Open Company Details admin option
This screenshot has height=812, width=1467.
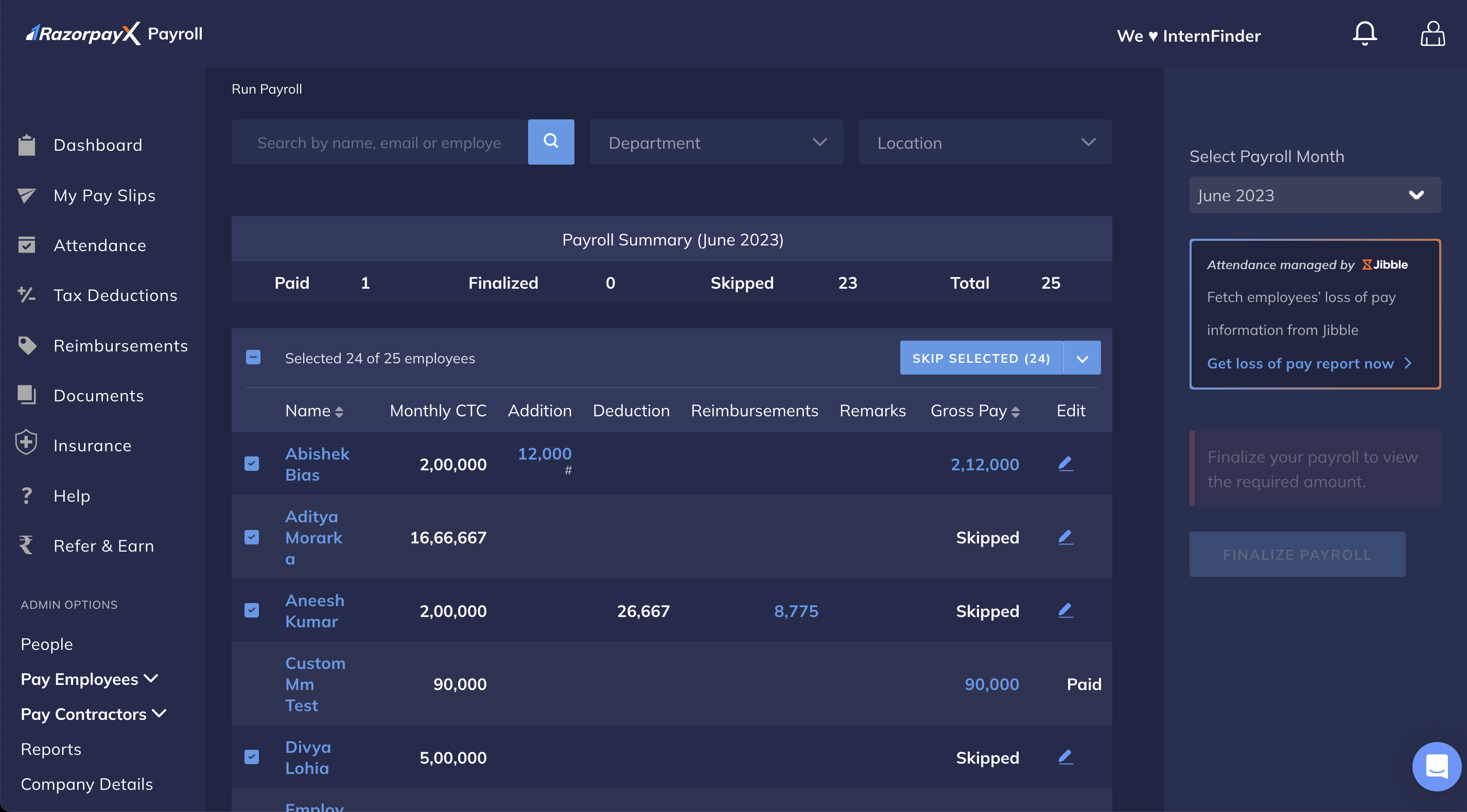click(86, 784)
